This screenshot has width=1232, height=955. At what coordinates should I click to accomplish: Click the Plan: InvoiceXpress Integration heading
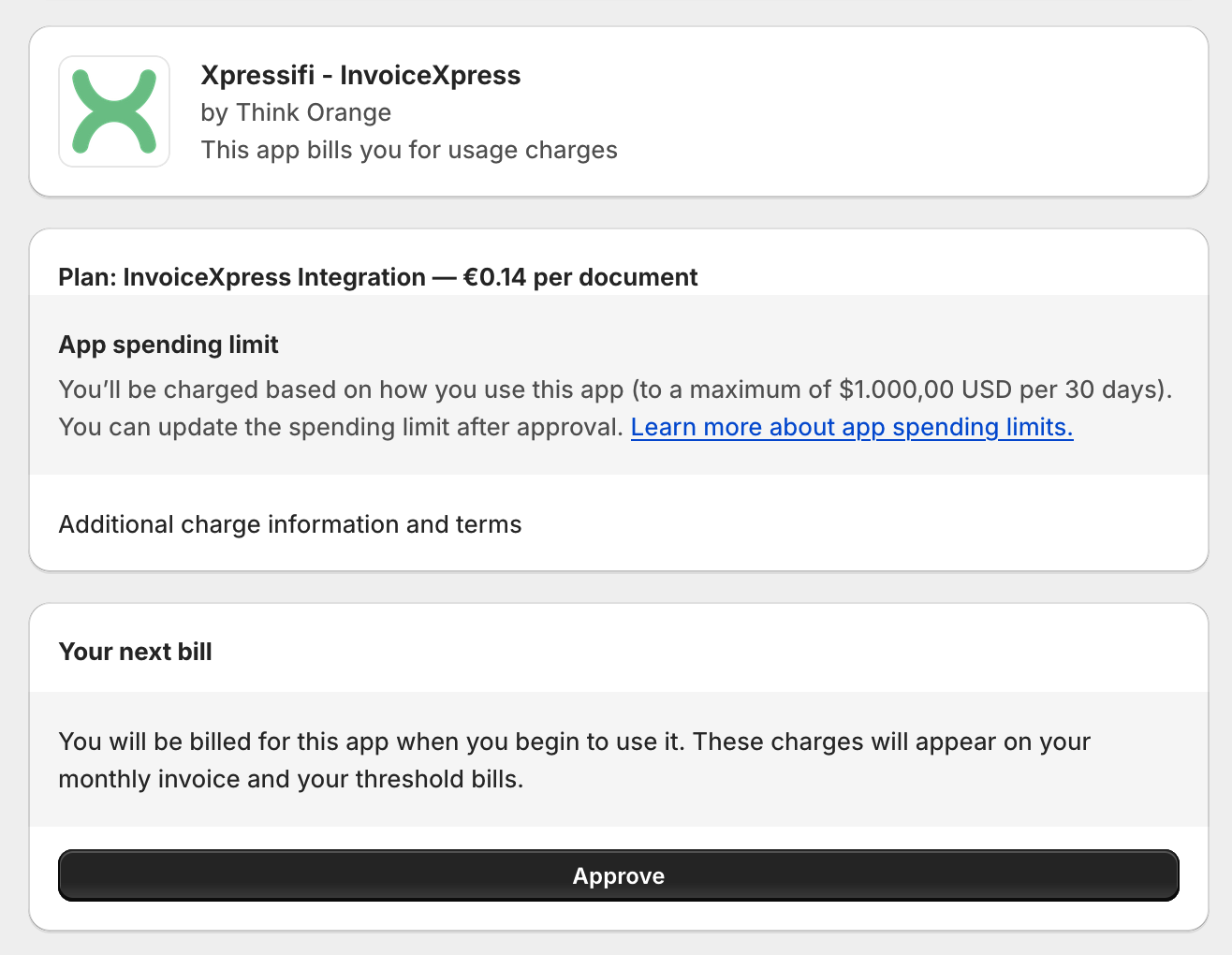coord(378,277)
